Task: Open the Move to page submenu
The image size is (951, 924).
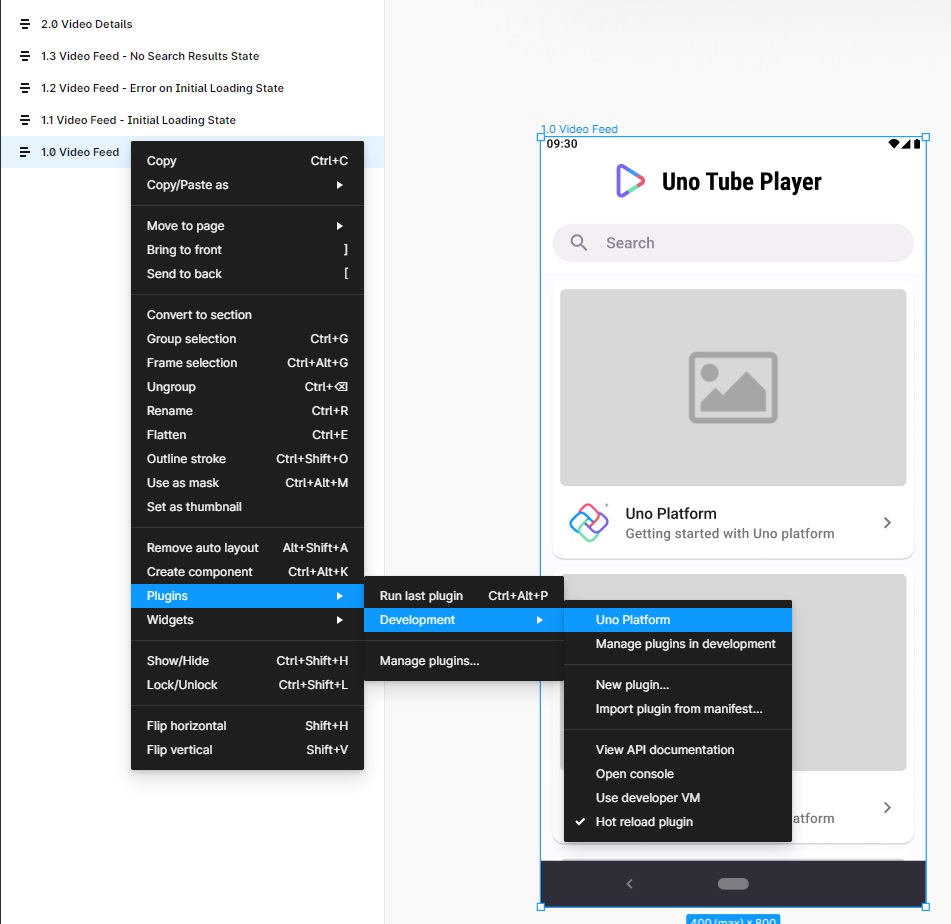Action: pos(184,225)
